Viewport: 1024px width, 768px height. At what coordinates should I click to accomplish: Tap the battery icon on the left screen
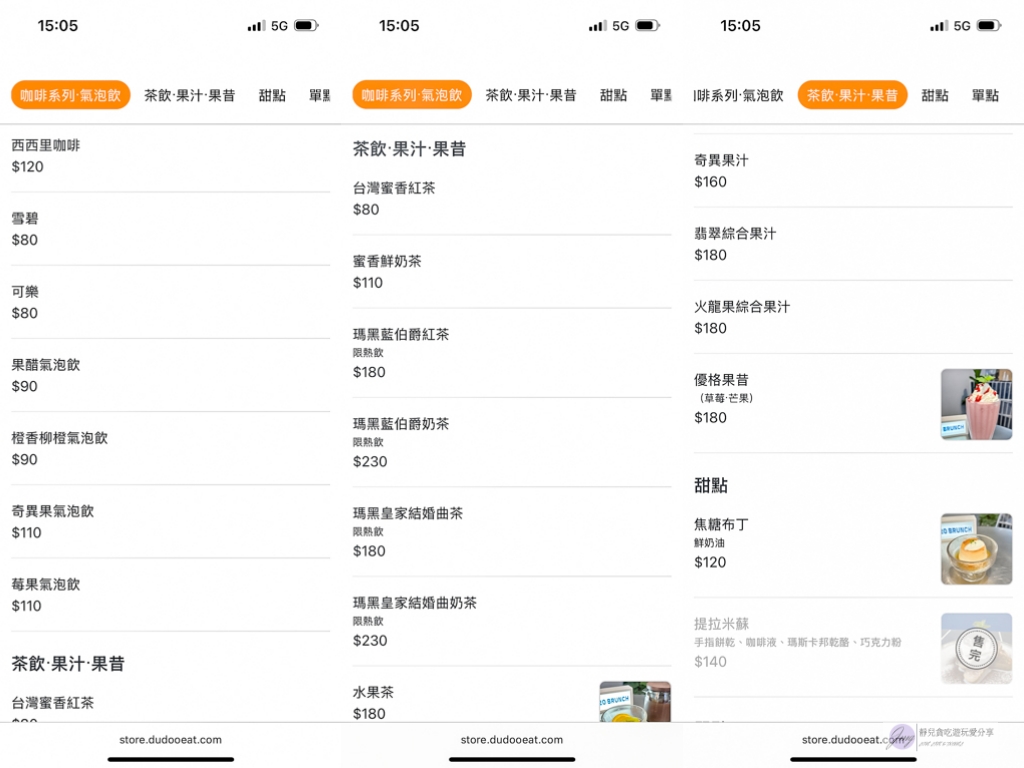[x=306, y=25]
